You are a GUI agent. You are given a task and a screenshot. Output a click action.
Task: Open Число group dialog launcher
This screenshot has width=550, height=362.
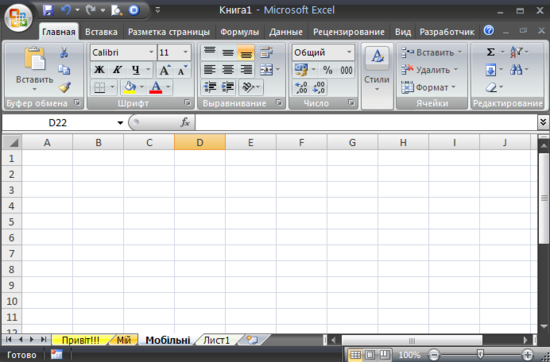coord(351,103)
